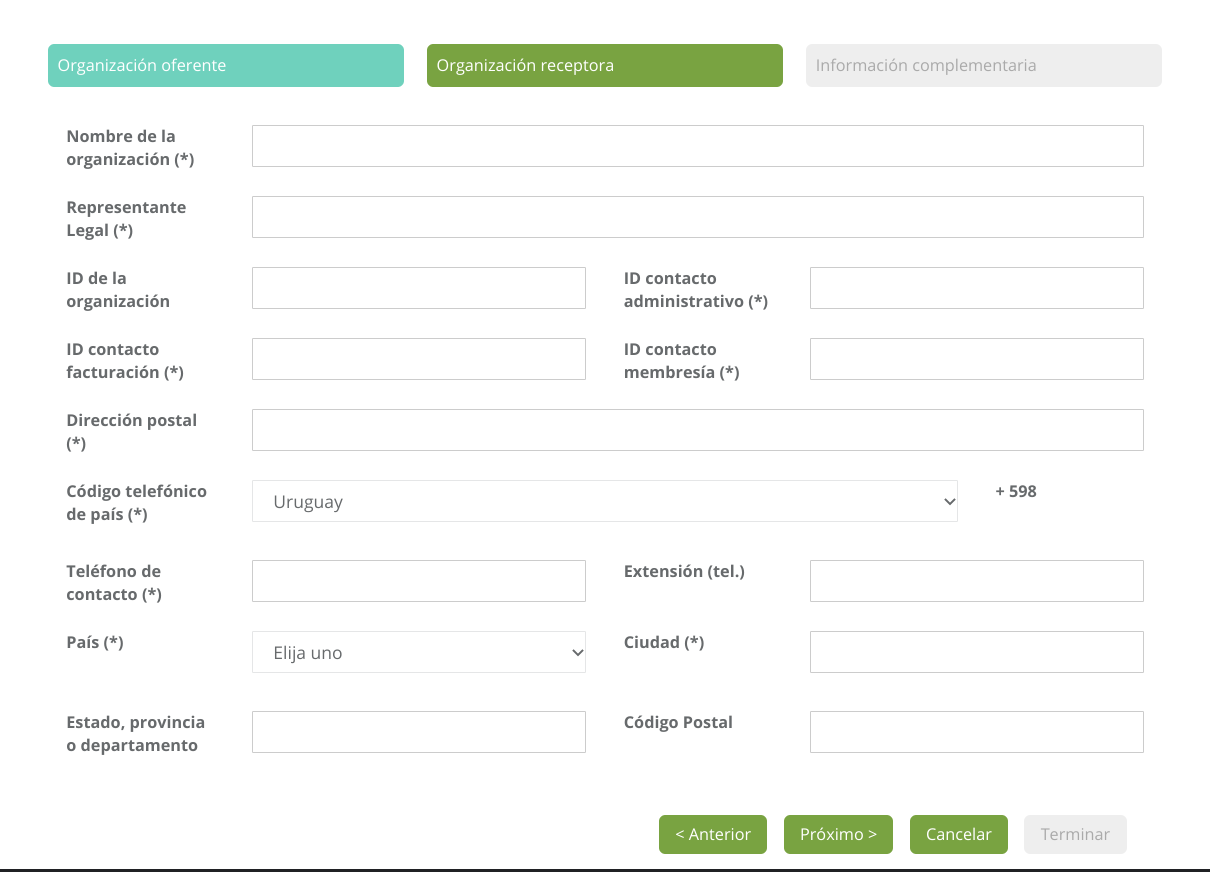Image resolution: width=1210 pixels, height=872 pixels.
Task: Open the Información complementaria tab
Action: point(983,66)
